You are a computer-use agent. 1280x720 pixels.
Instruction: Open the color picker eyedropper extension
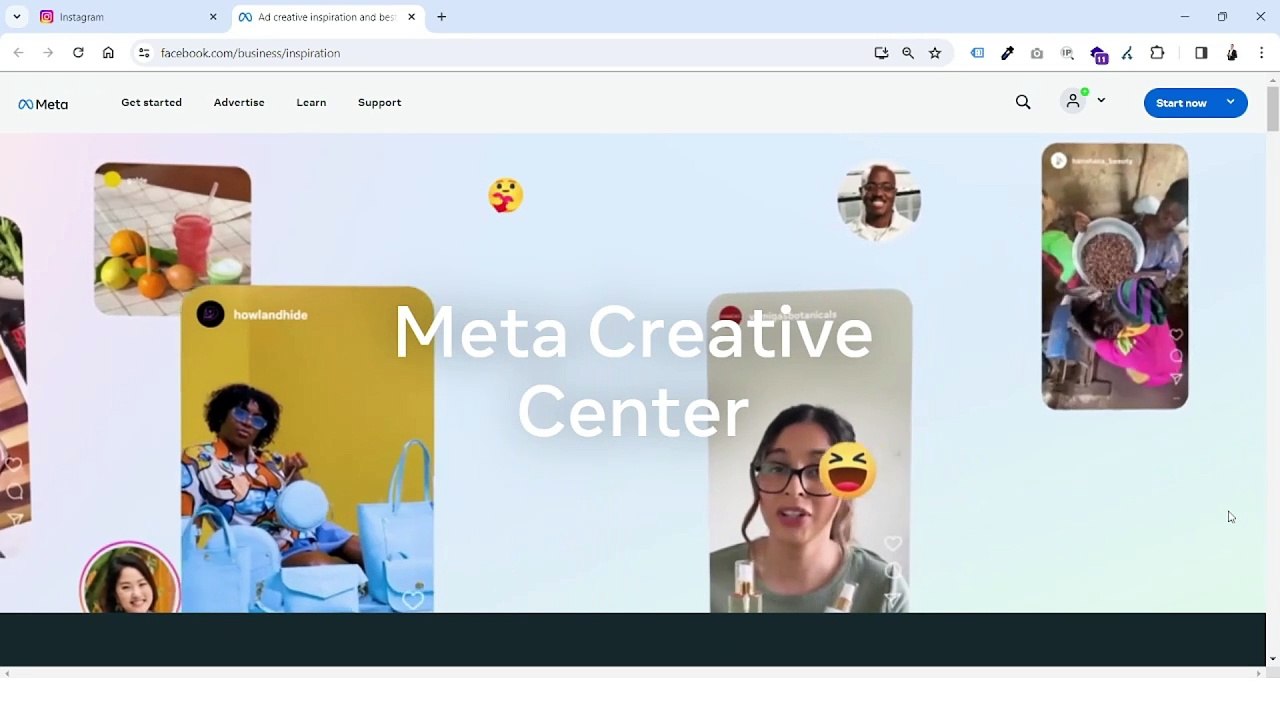tap(1007, 53)
